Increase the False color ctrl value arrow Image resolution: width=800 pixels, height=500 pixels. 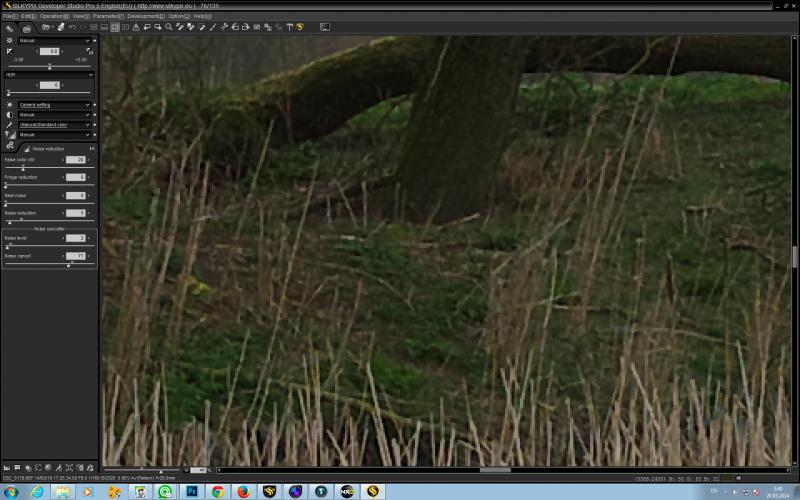89,160
